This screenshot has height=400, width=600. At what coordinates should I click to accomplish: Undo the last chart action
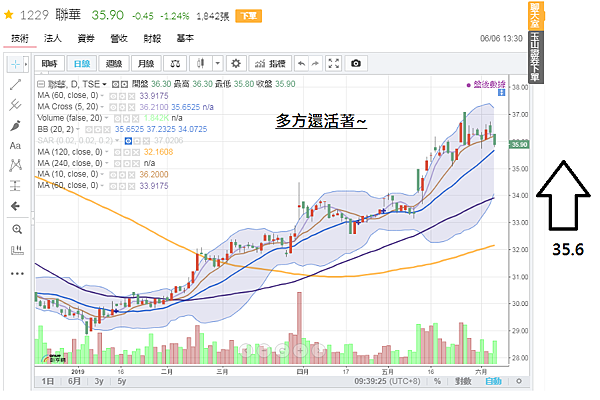click(302, 64)
